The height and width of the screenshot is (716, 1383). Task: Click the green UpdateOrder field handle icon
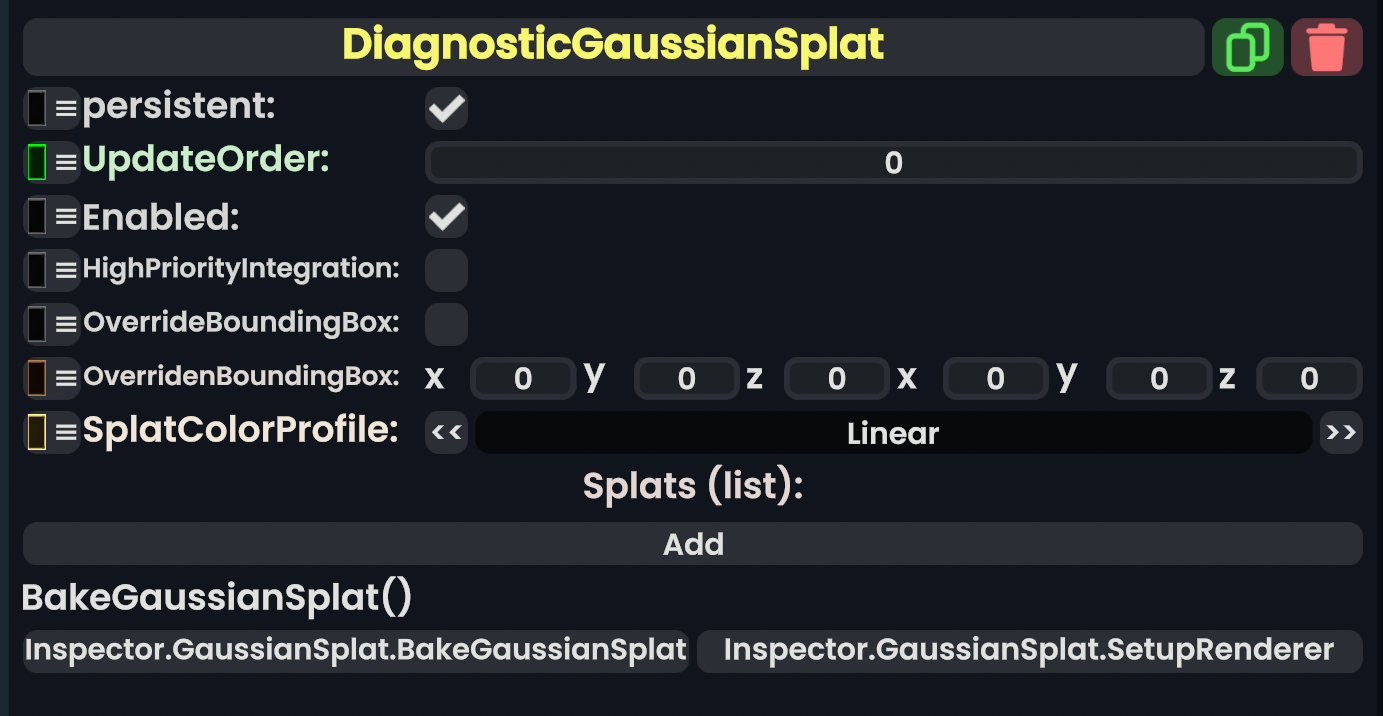click(51, 162)
